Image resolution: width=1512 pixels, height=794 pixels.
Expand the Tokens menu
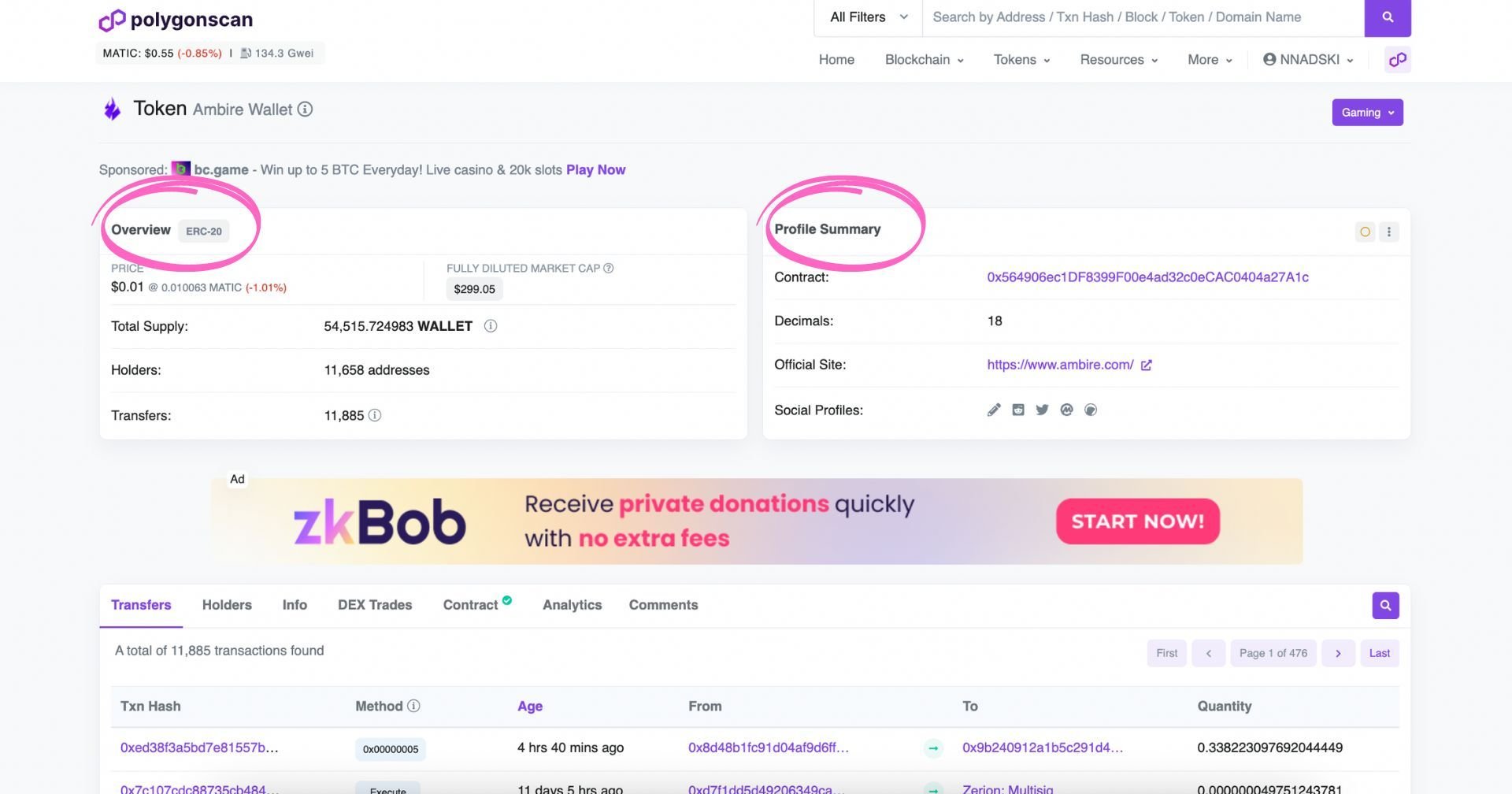(x=1021, y=60)
